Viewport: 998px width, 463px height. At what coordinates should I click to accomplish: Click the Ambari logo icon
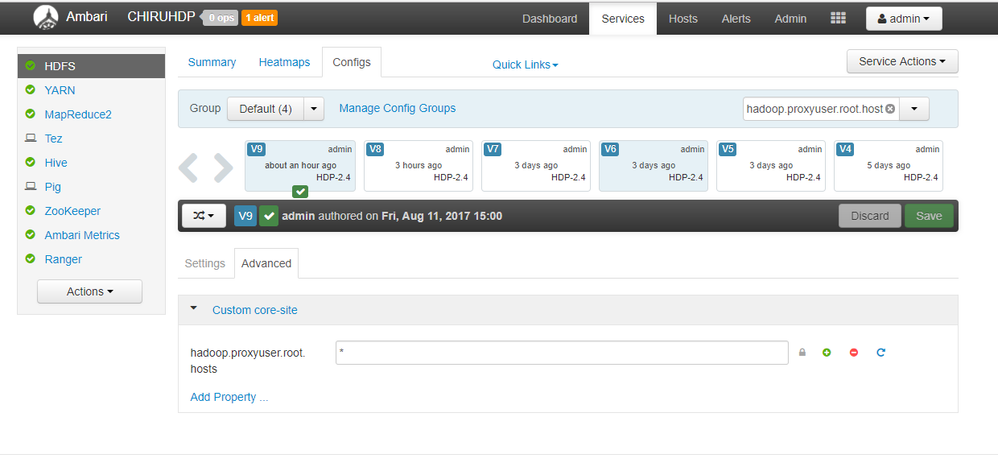click(46, 18)
